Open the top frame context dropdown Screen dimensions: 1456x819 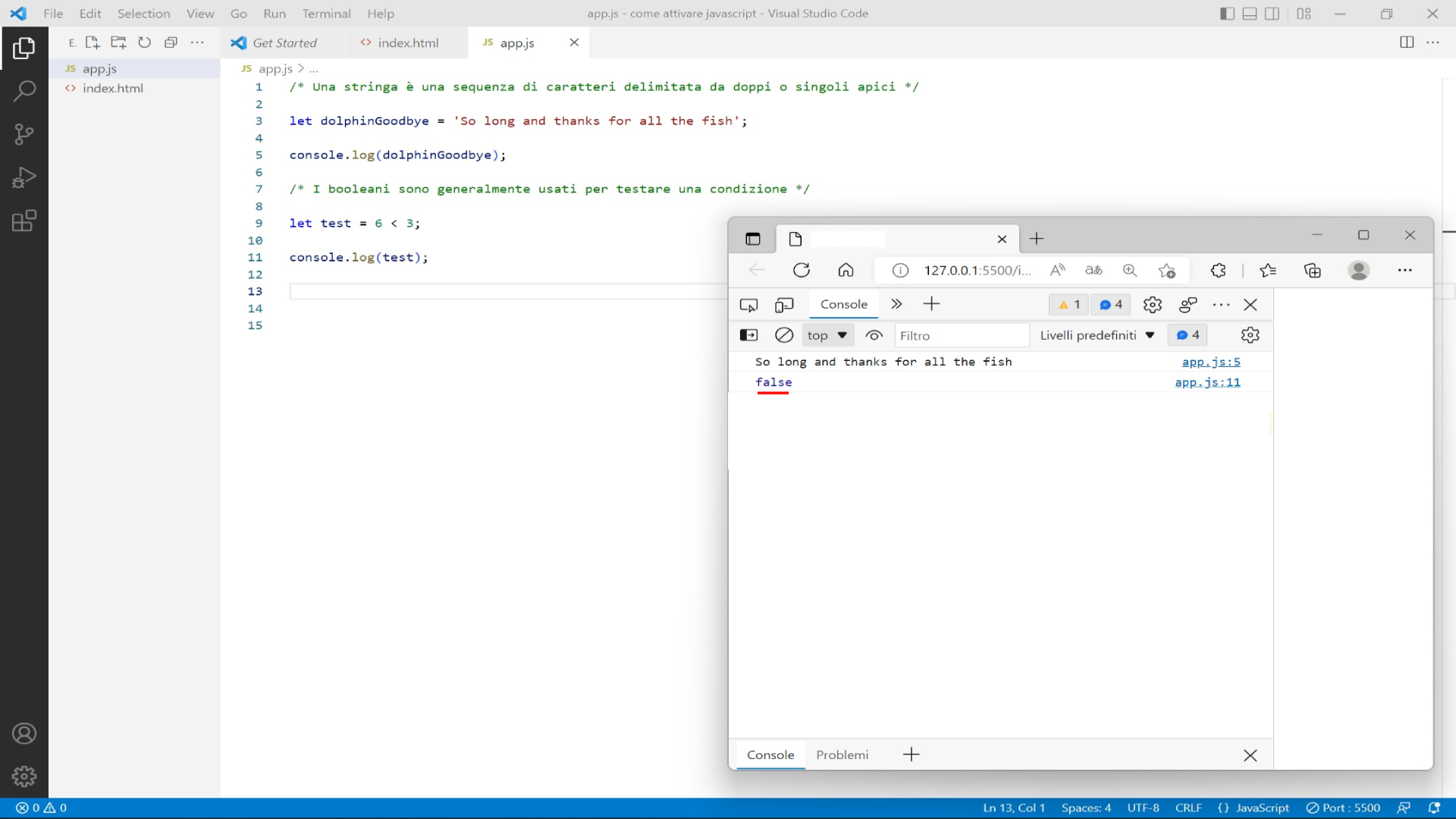coord(827,335)
